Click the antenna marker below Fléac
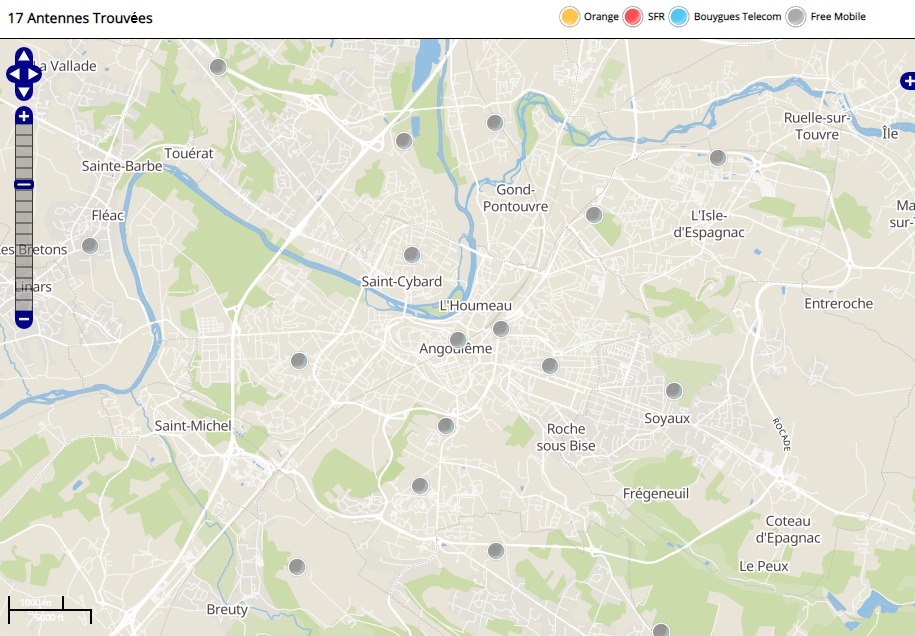 pos(90,245)
